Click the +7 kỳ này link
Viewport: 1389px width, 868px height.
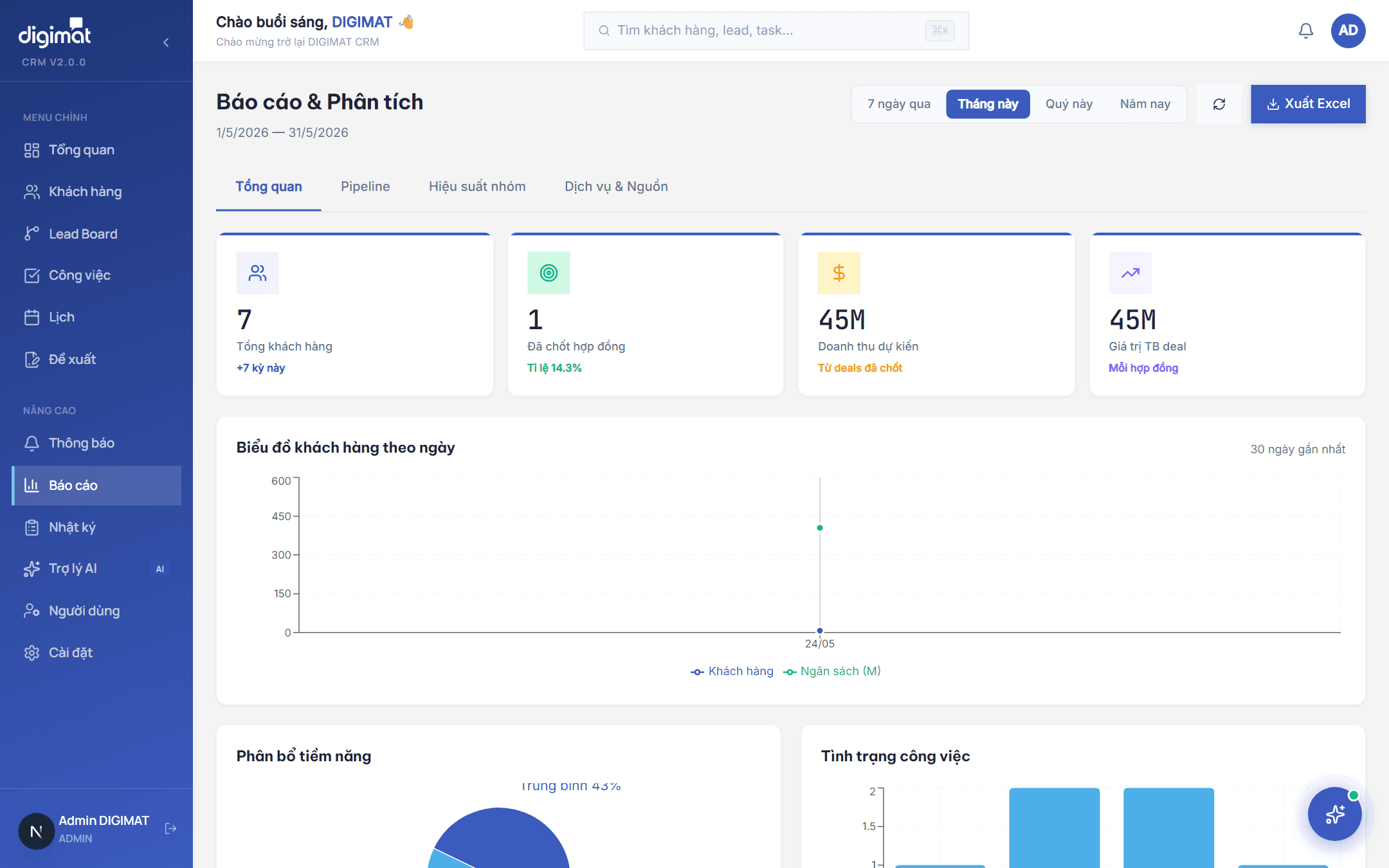[x=260, y=368]
